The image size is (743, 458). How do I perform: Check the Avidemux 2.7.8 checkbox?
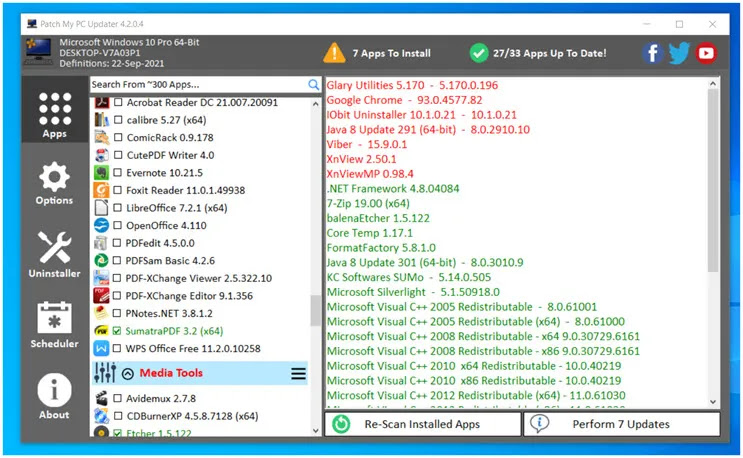click(118, 398)
